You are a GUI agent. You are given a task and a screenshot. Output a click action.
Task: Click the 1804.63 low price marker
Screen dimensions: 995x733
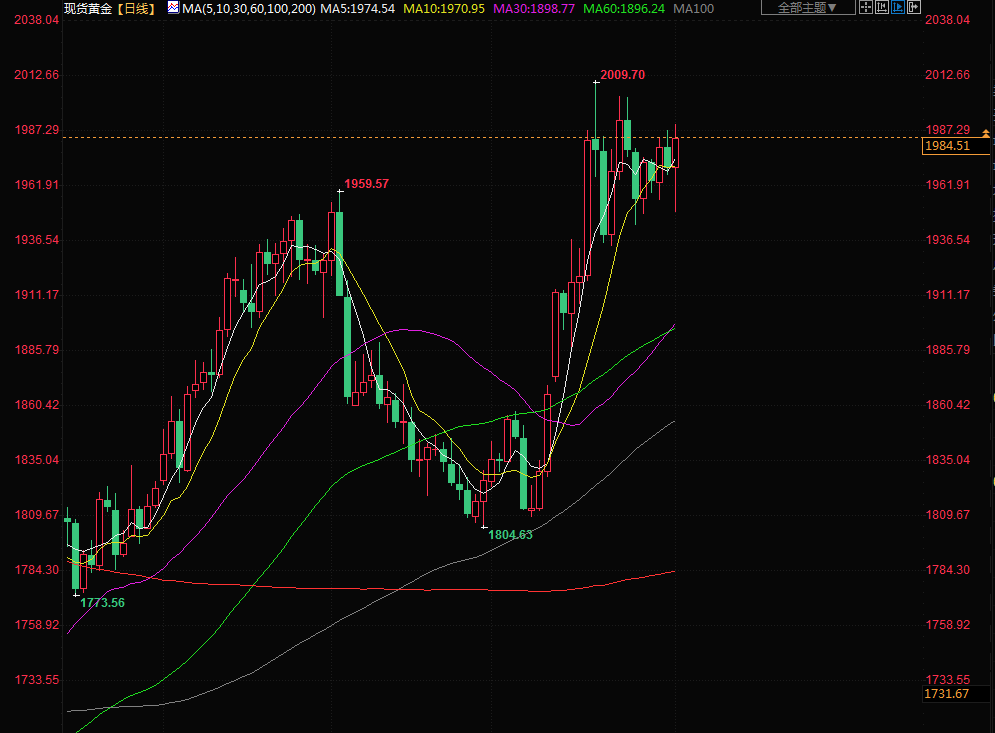tap(510, 535)
